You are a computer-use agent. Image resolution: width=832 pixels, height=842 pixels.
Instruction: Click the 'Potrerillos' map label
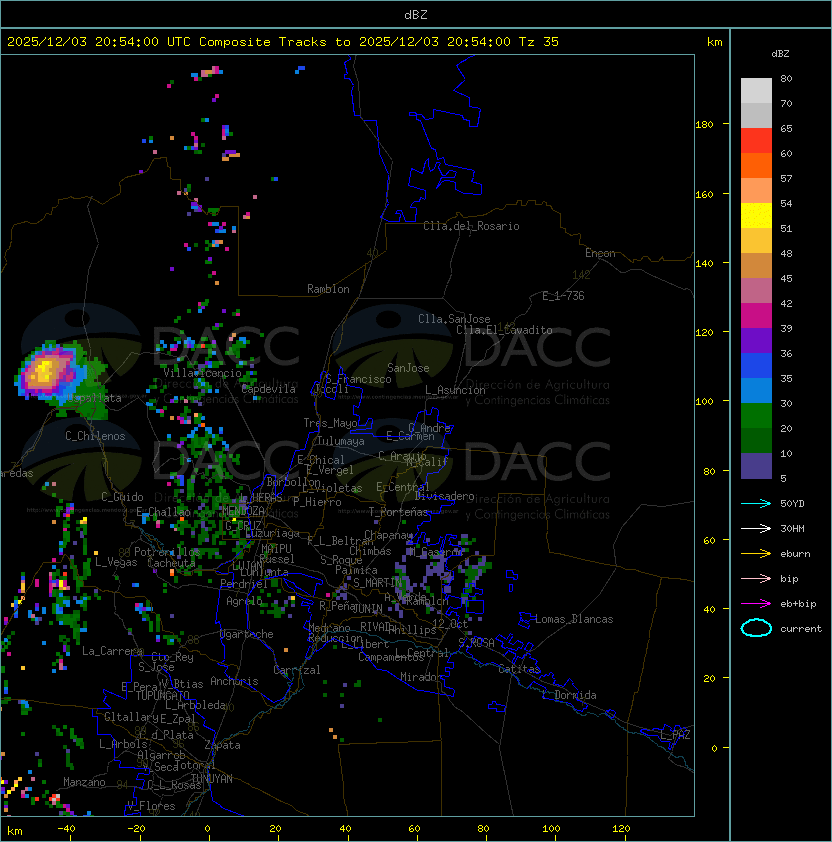pos(167,552)
